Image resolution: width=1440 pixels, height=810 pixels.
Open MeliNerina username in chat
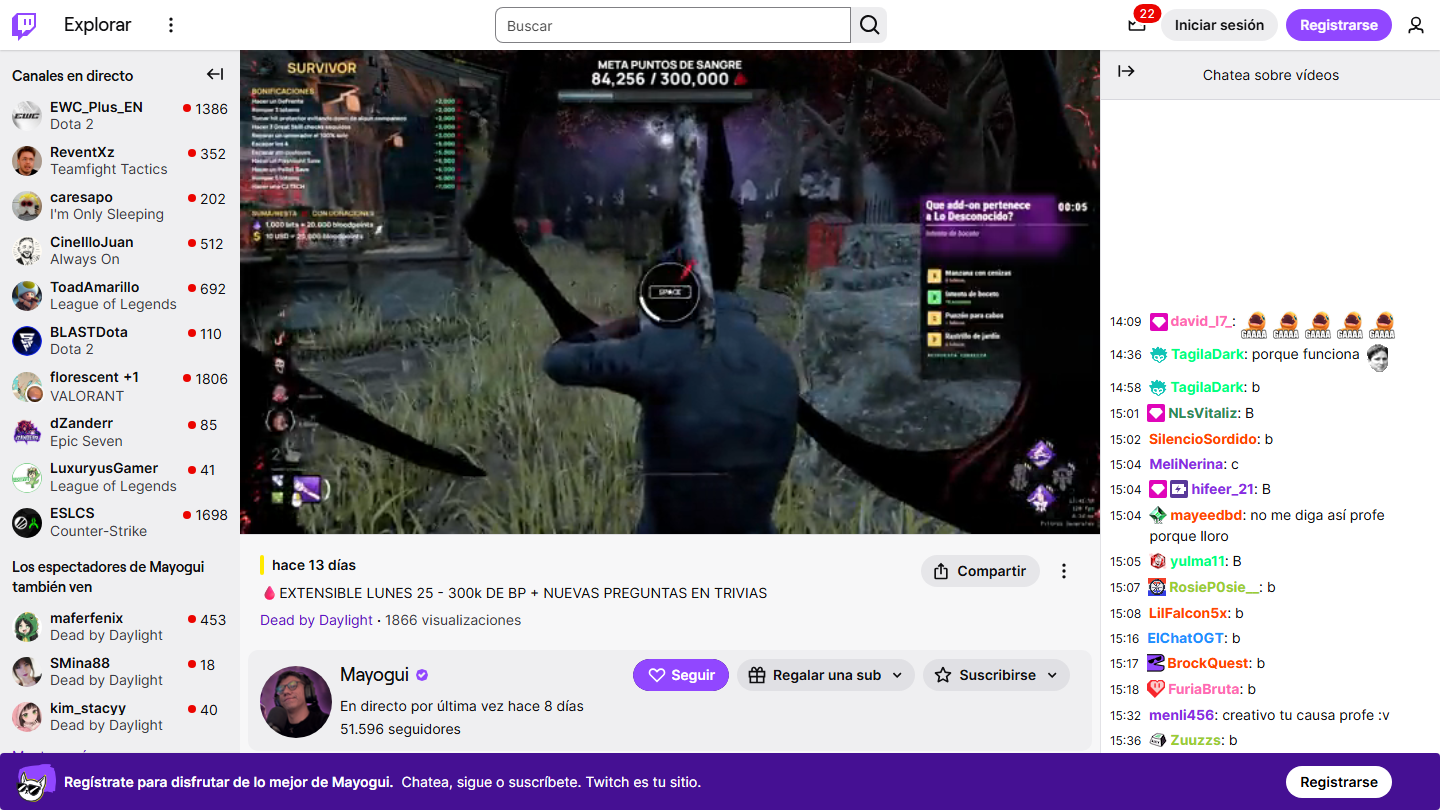click(1187, 464)
